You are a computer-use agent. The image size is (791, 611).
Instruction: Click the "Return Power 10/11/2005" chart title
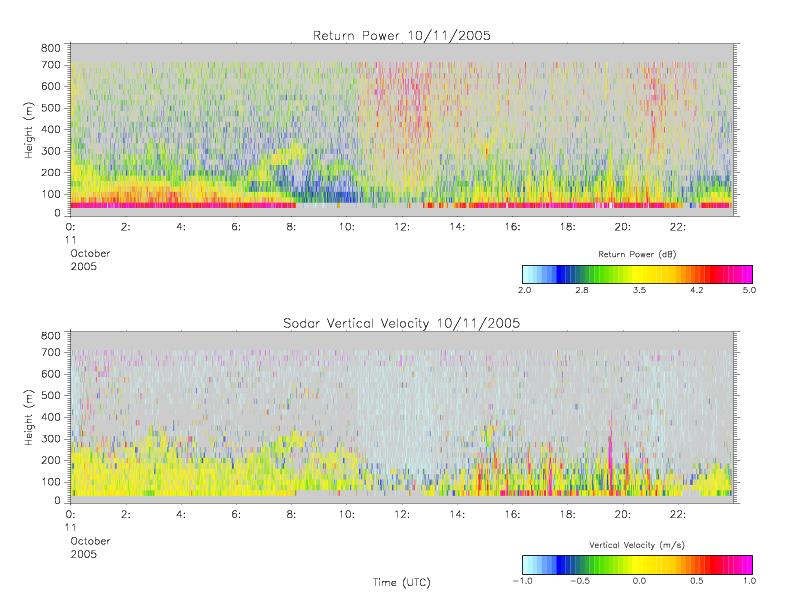click(x=402, y=36)
